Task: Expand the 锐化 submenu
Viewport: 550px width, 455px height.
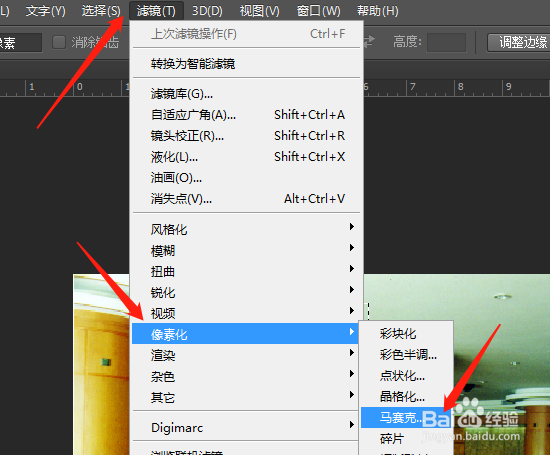Action: tap(246, 293)
